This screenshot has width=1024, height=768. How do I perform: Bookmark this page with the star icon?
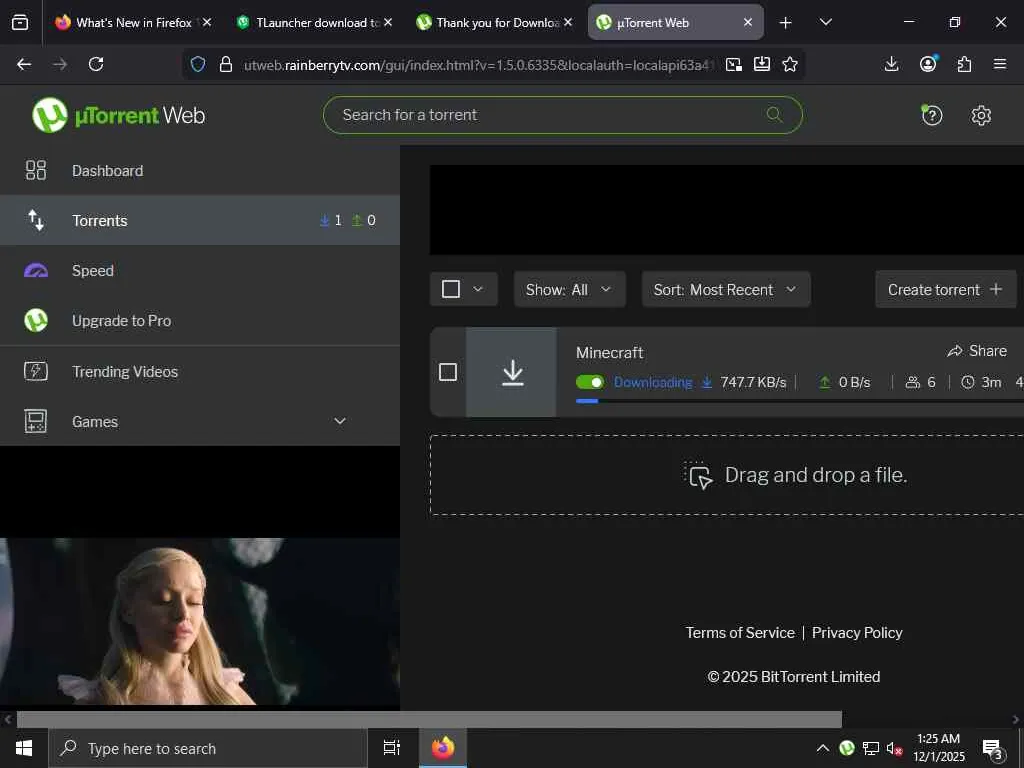point(790,64)
